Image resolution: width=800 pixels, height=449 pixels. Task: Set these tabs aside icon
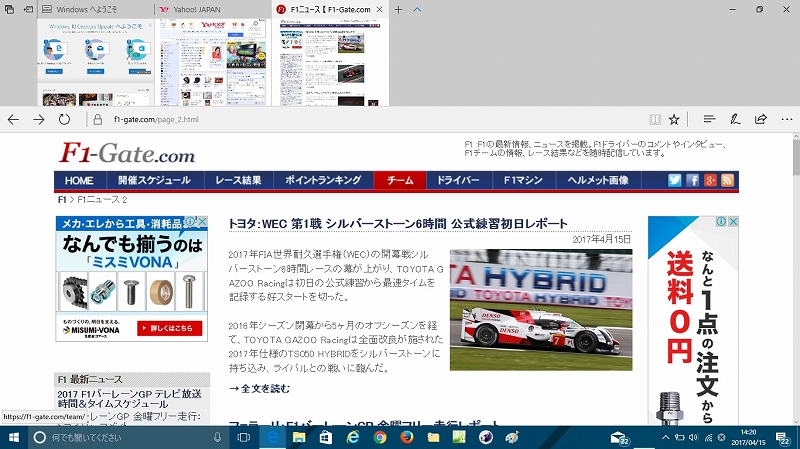[29, 9]
